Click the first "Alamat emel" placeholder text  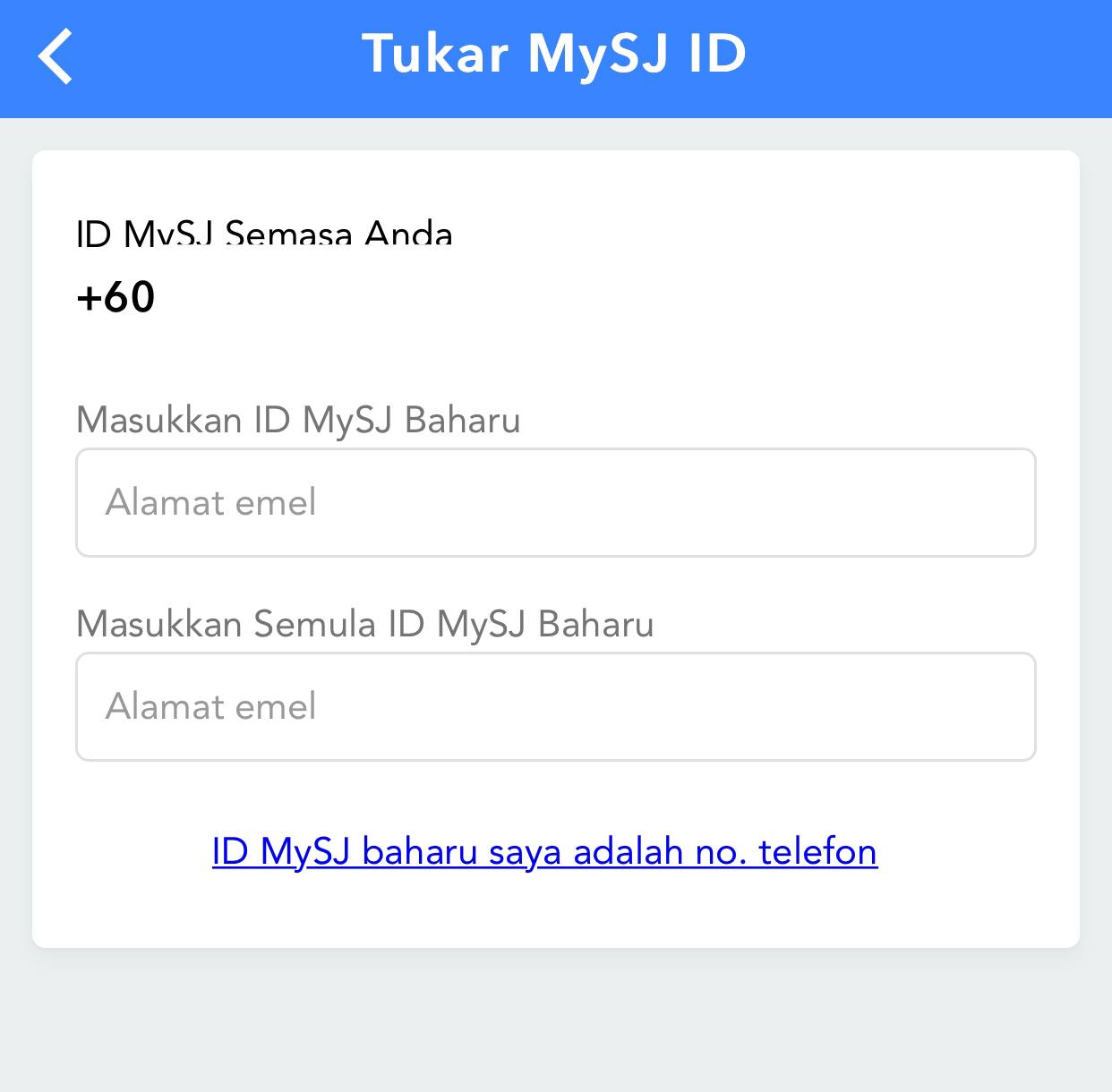210,502
